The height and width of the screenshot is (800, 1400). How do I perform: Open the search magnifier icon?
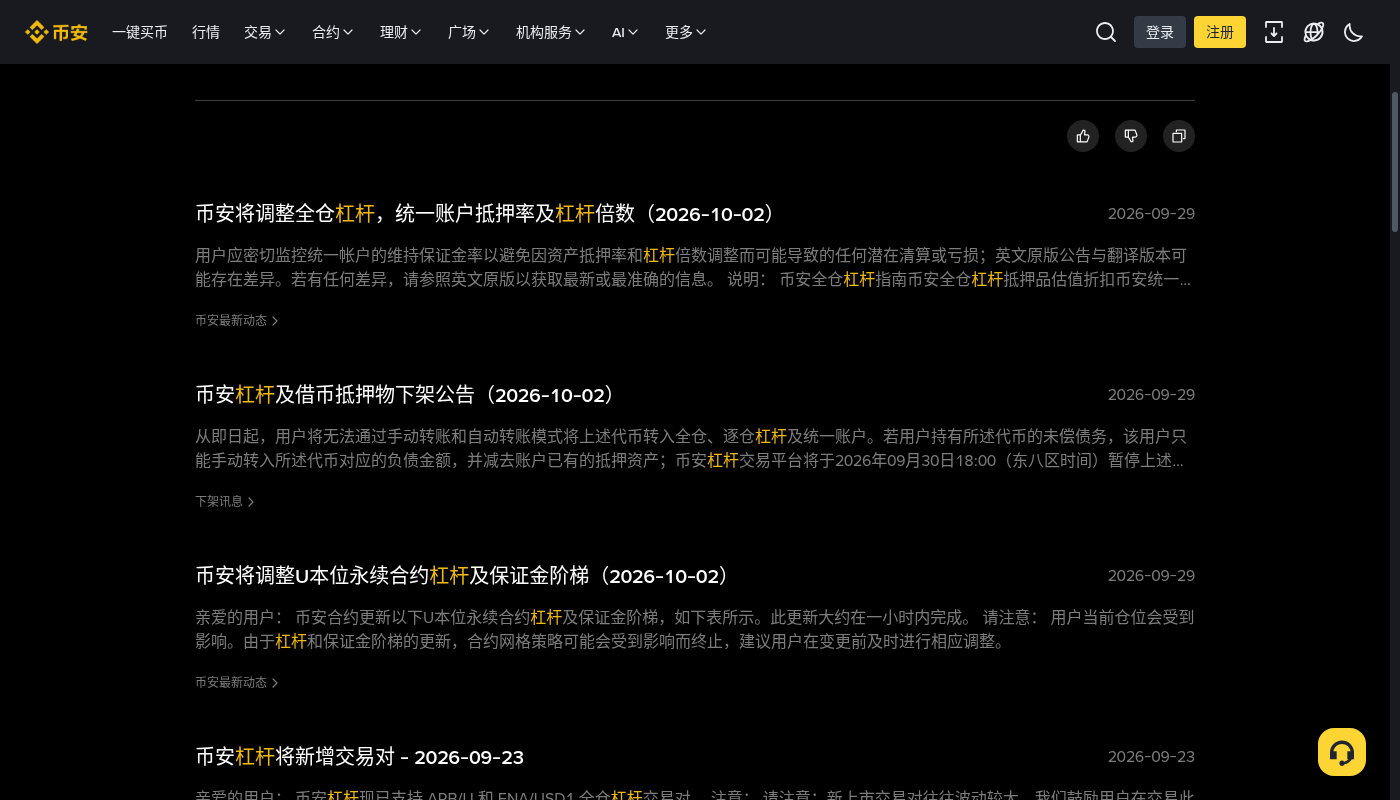point(1106,32)
